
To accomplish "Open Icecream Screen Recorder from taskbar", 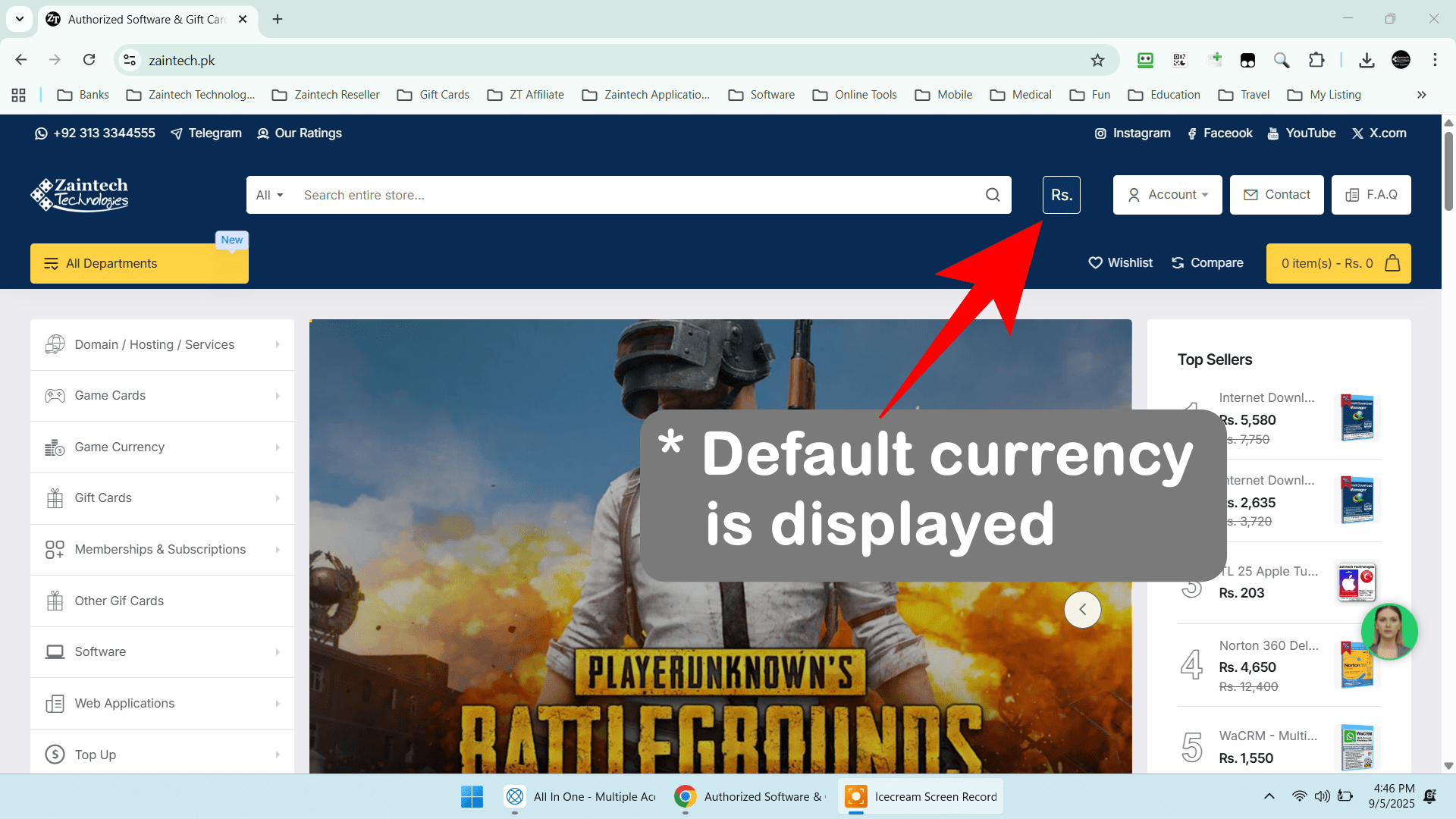I will click(921, 797).
